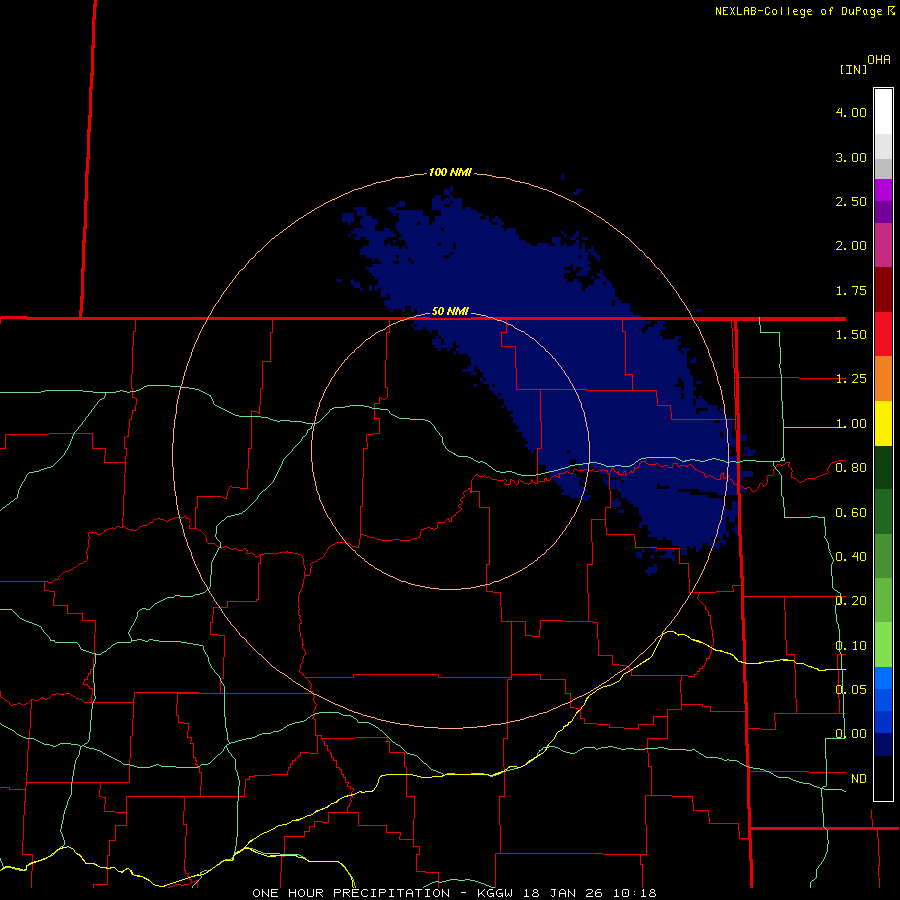Pick the navy swatch just above ND
The image size is (900, 900).
pos(883,744)
